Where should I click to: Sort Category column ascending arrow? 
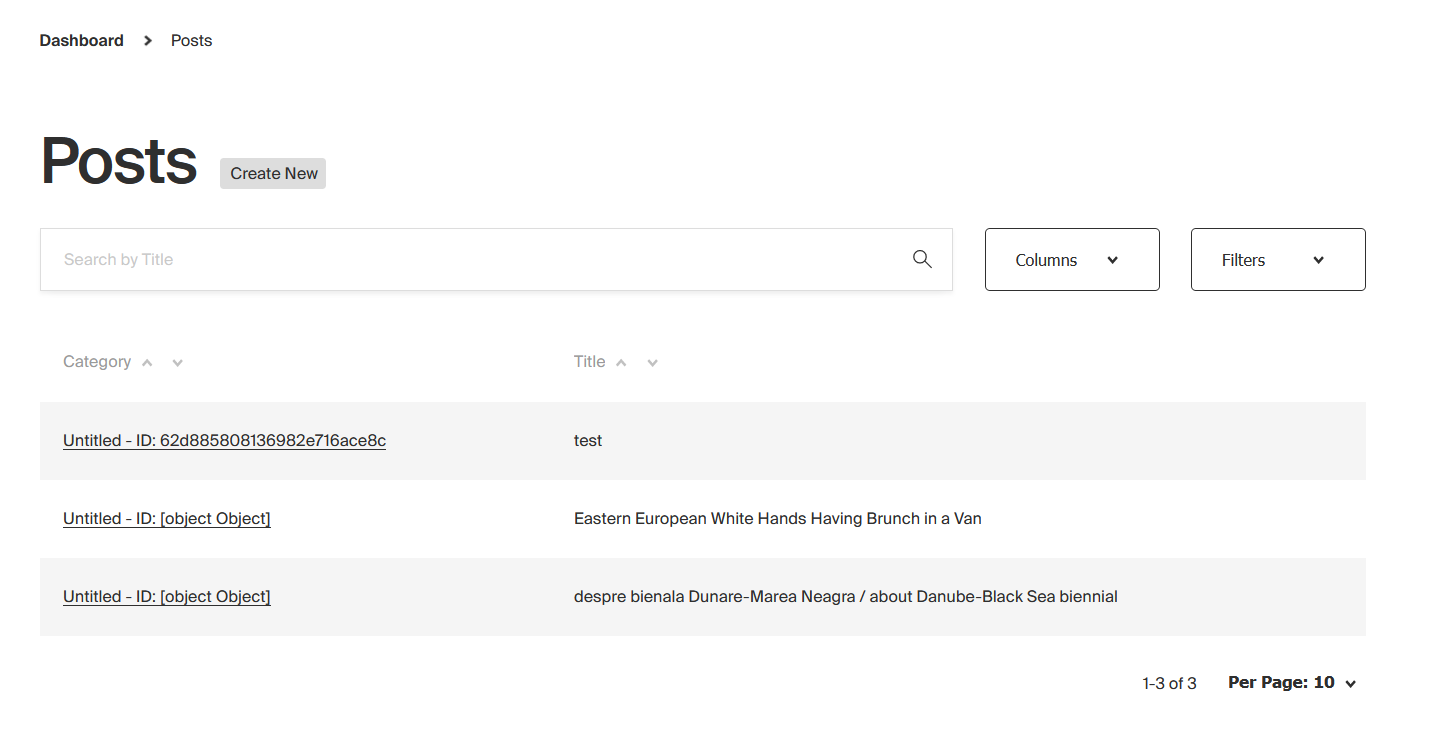(x=147, y=363)
